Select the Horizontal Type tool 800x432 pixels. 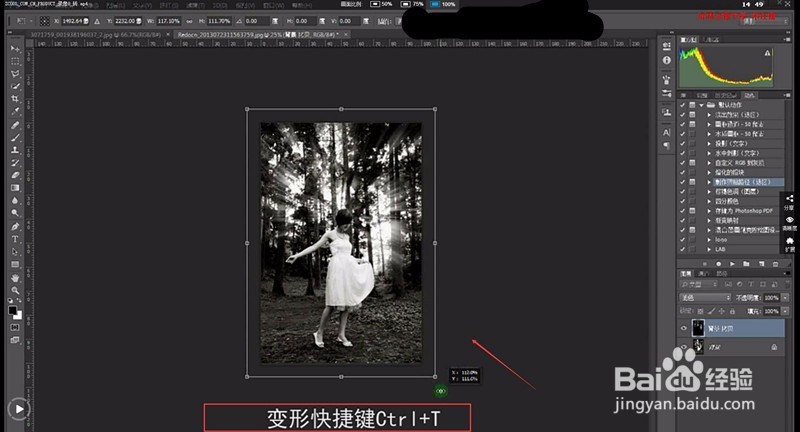[15, 239]
